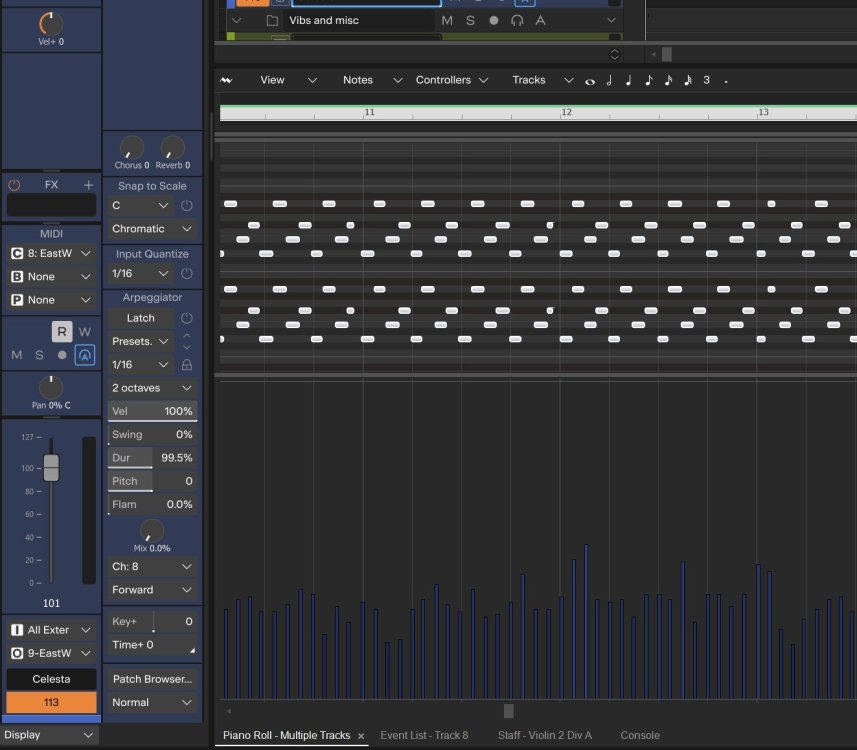Toggle the Input Quantize power button
The height and width of the screenshot is (750, 857).
tap(186, 273)
